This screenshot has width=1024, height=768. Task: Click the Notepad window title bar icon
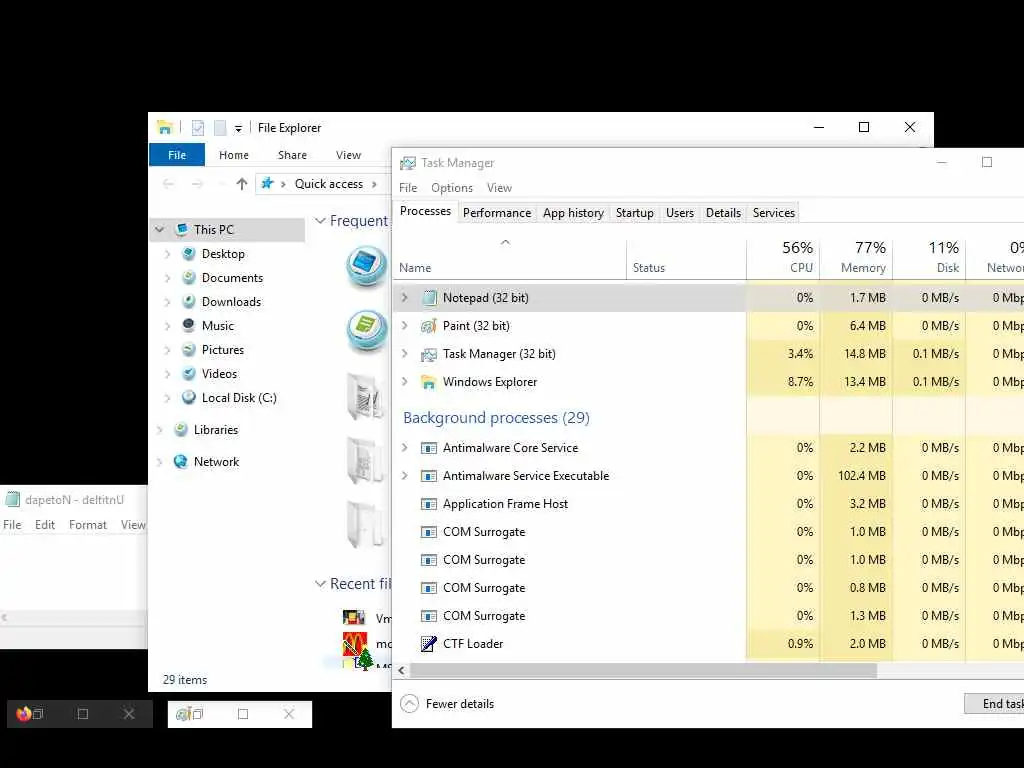pos(12,500)
